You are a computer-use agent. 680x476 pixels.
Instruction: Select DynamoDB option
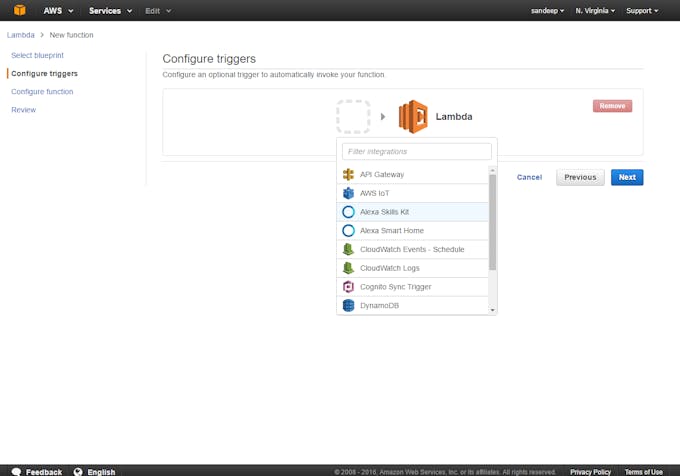[x=413, y=305]
